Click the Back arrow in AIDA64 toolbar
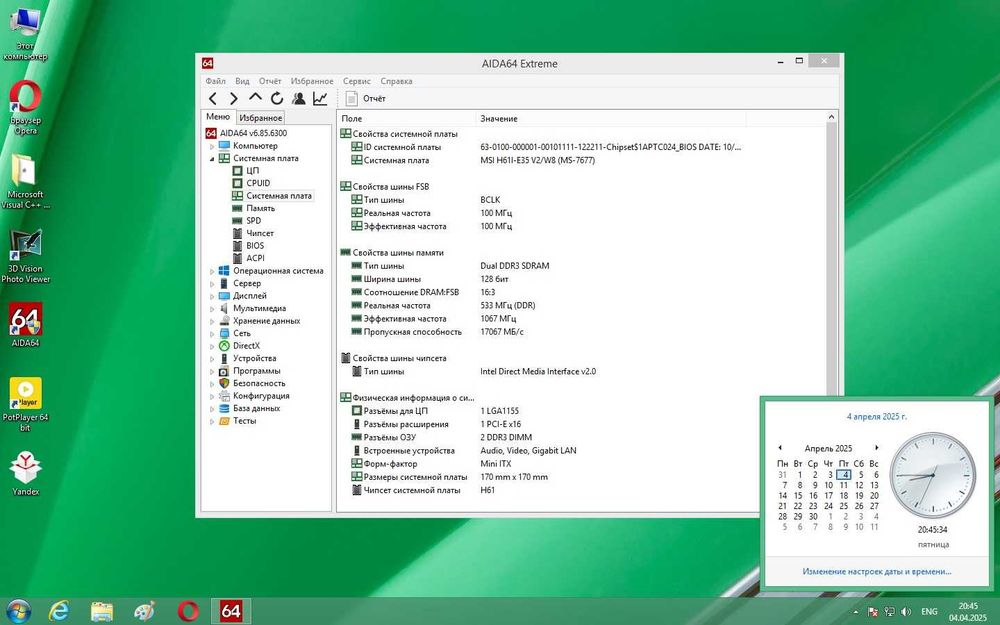This screenshot has width=1000, height=625. coord(212,99)
